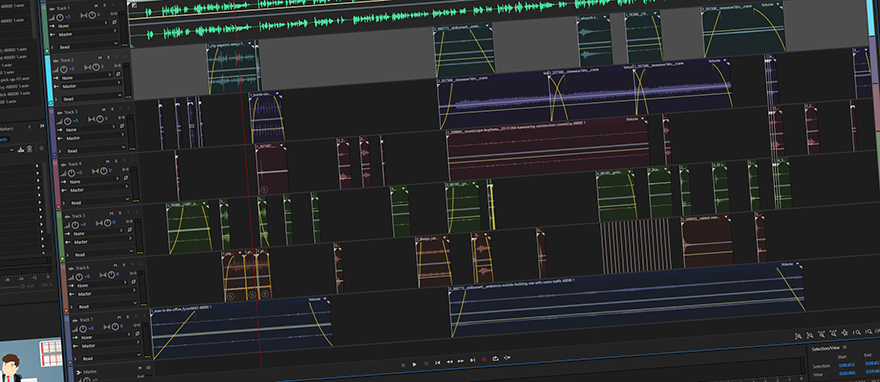Expand Track 4 automation lanes arrow

63,204
